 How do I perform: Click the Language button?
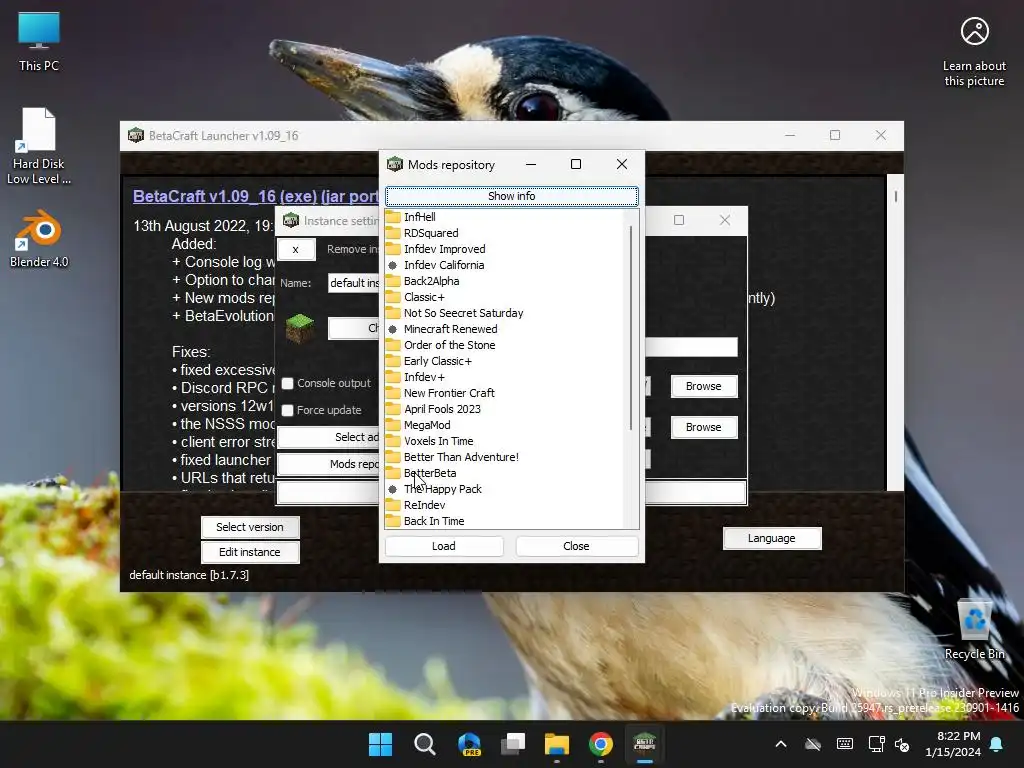coord(772,538)
